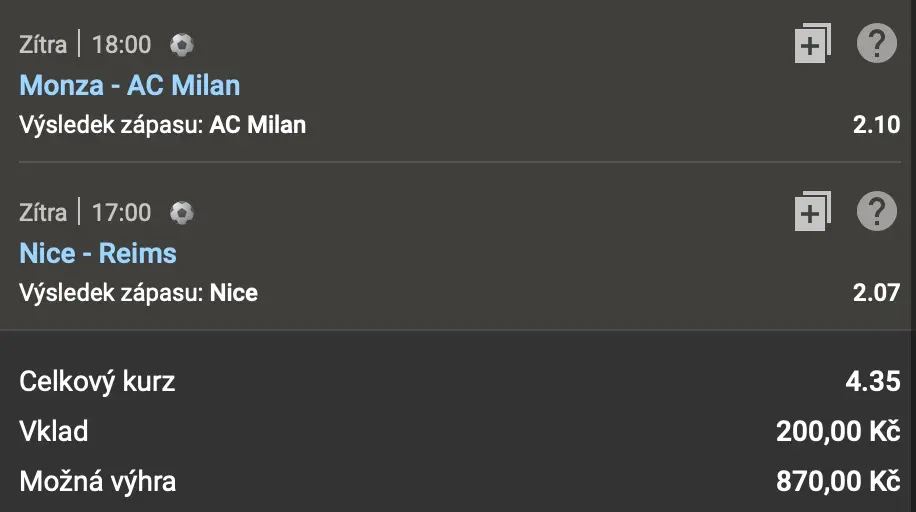Image resolution: width=916 pixels, height=512 pixels.
Task: Click the copy-bet plus icon for Monza - AC Milan
Action: (812, 45)
